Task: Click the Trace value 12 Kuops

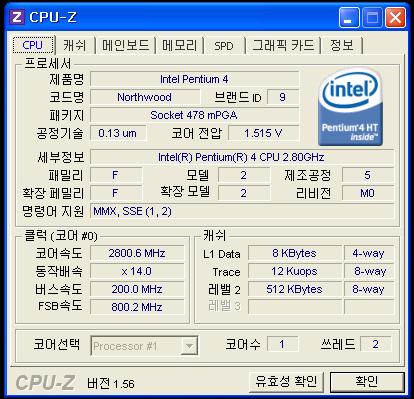Action: (295, 271)
